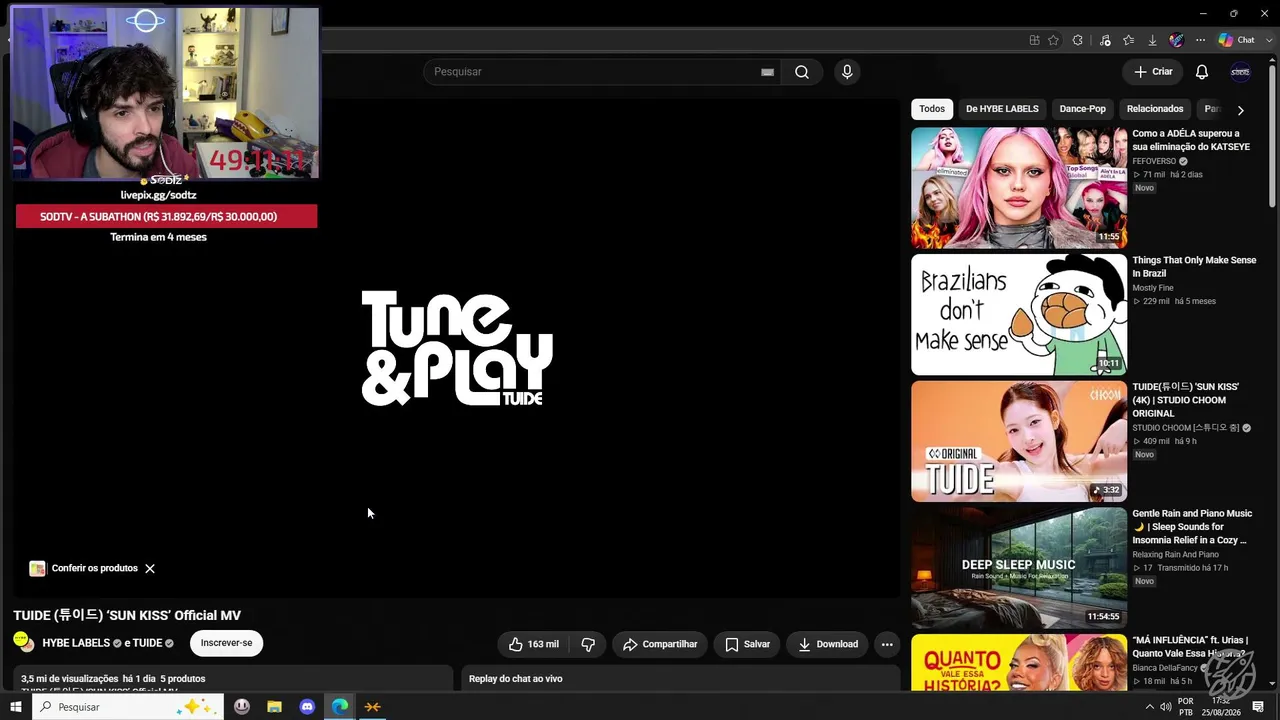
Task: Open the STUDIO CHOOM TUIDE thumbnail
Action: tap(1019, 441)
